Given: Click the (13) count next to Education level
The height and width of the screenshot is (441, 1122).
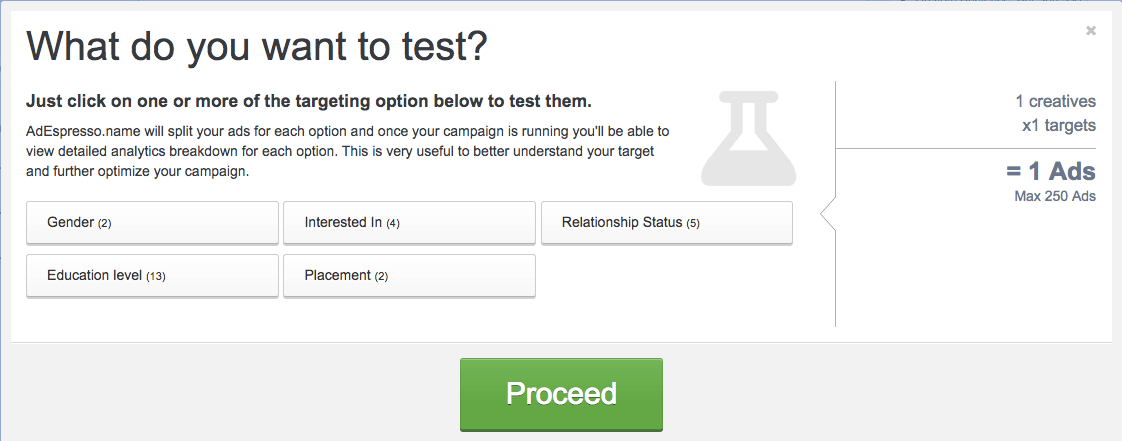Looking at the screenshot, I should coord(155,276).
